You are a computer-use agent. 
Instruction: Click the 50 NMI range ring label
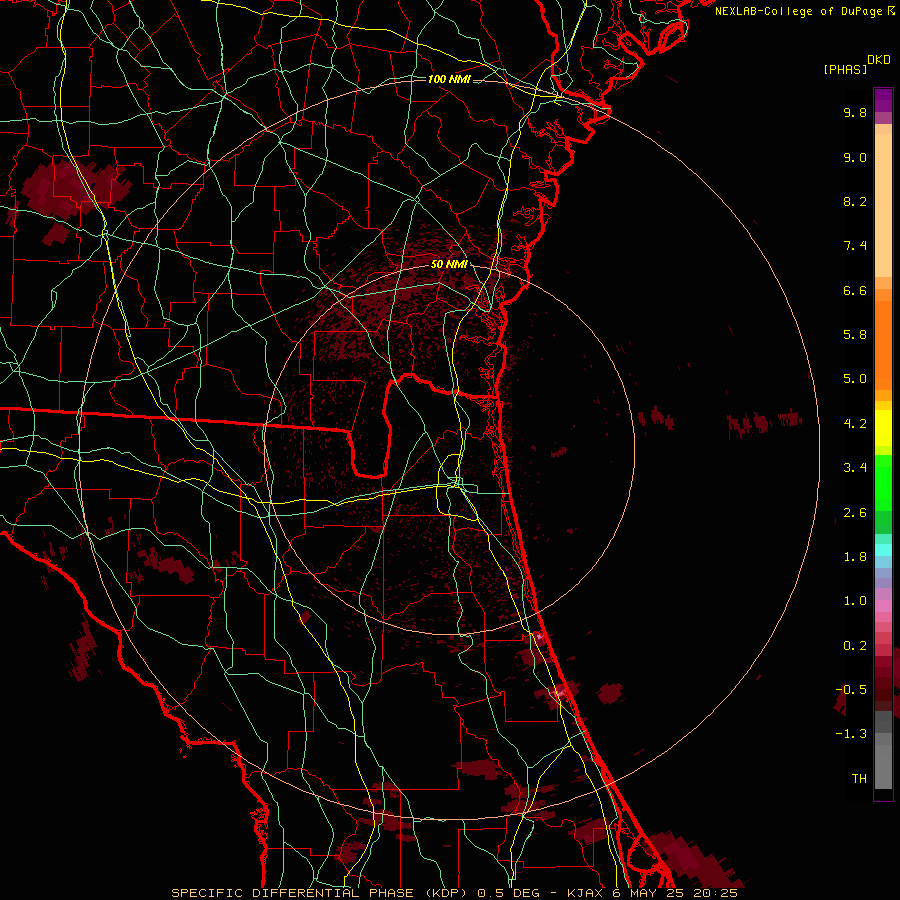click(449, 265)
